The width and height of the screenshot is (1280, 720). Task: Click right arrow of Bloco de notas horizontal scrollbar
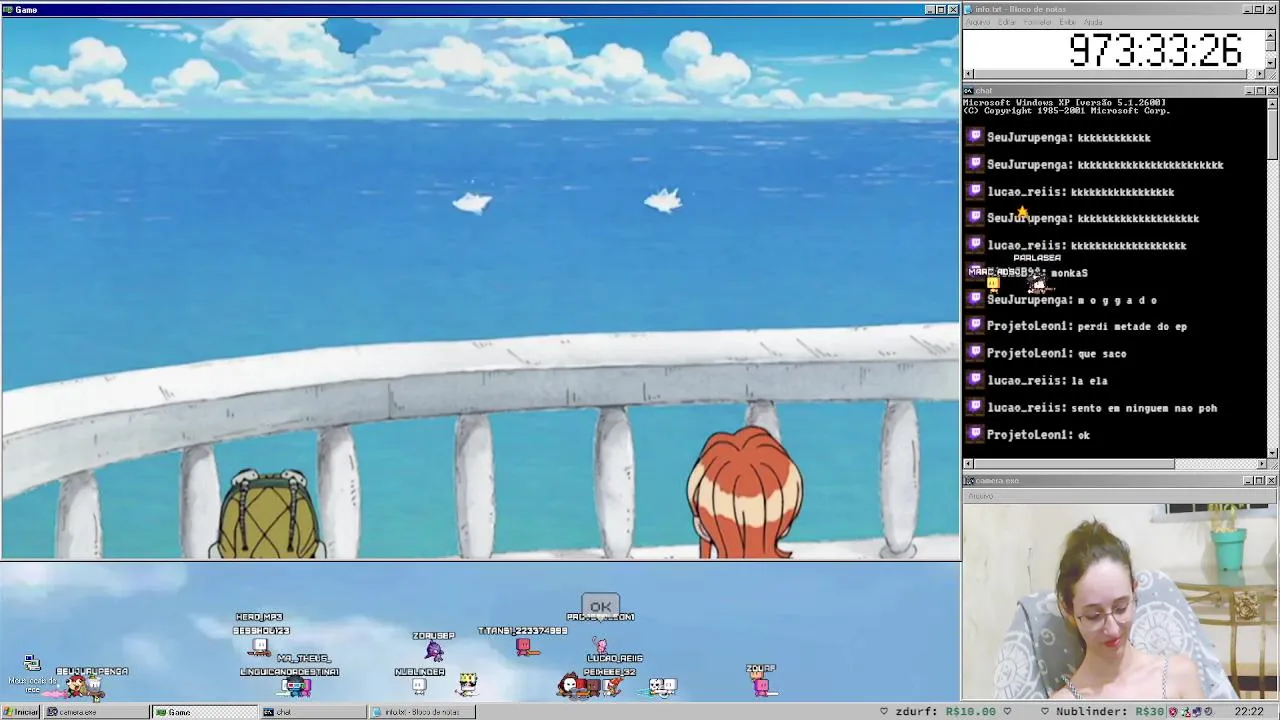1259,74
